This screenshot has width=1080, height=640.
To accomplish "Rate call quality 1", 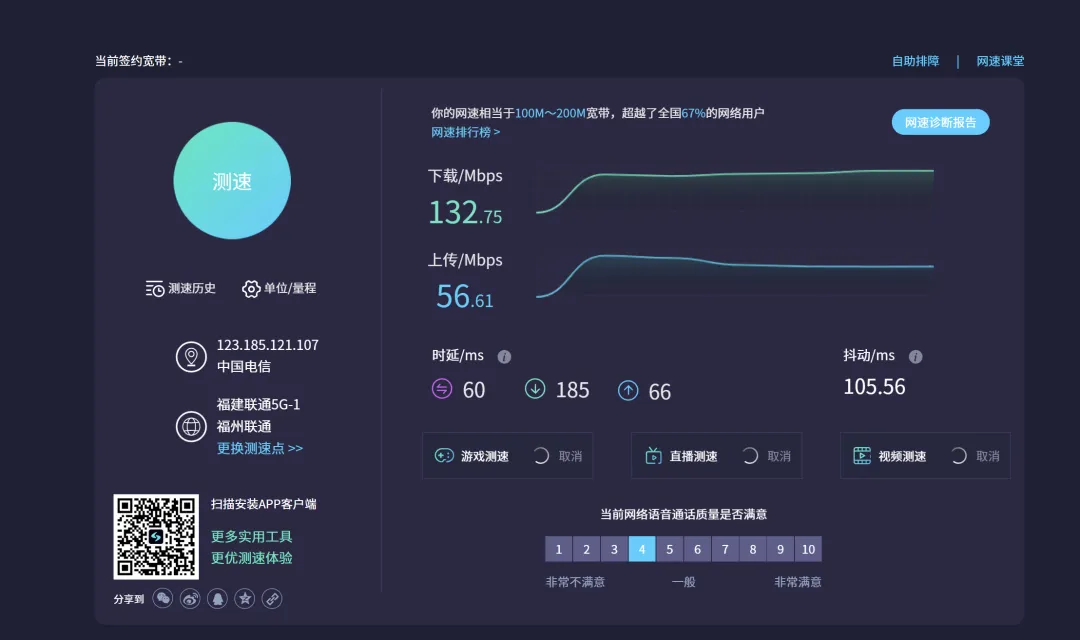I will [559, 549].
